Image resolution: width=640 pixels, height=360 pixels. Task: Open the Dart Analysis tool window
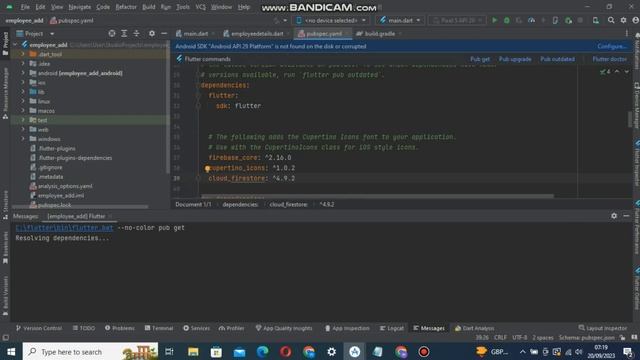tap(474, 328)
